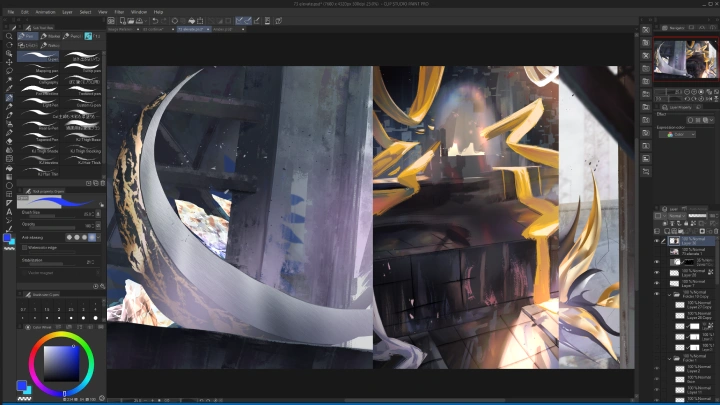
Task: Click the New document icon
Action: point(123,21)
